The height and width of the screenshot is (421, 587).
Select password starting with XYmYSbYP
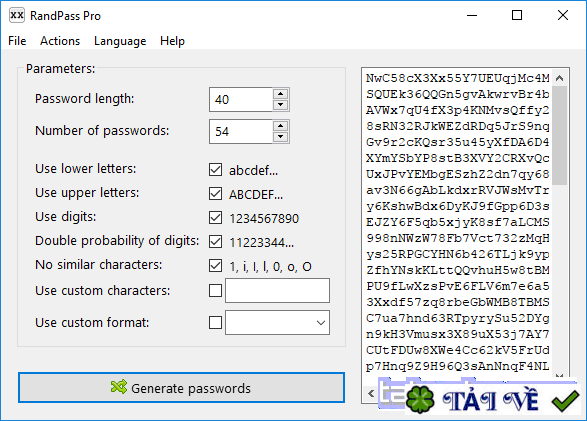tap(457, 158)
